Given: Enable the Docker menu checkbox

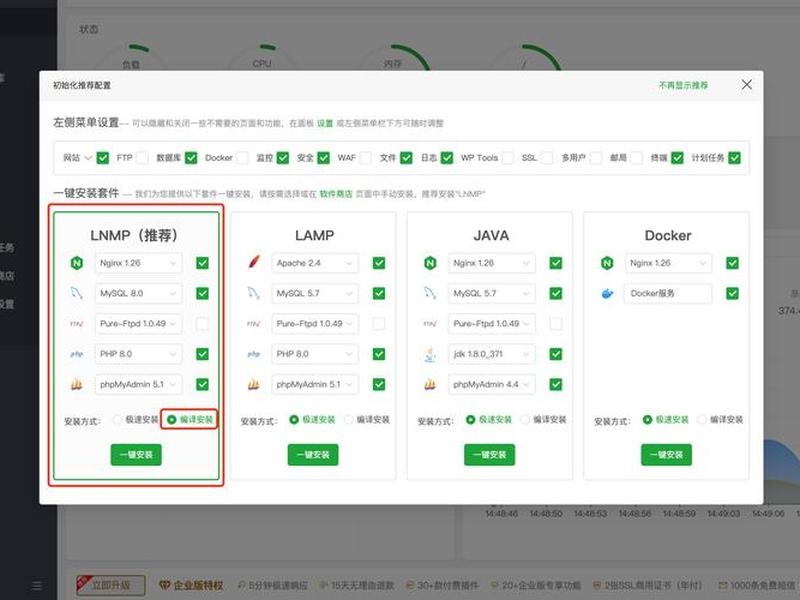Looking at the screenshot, I should (x=242, y=158).
